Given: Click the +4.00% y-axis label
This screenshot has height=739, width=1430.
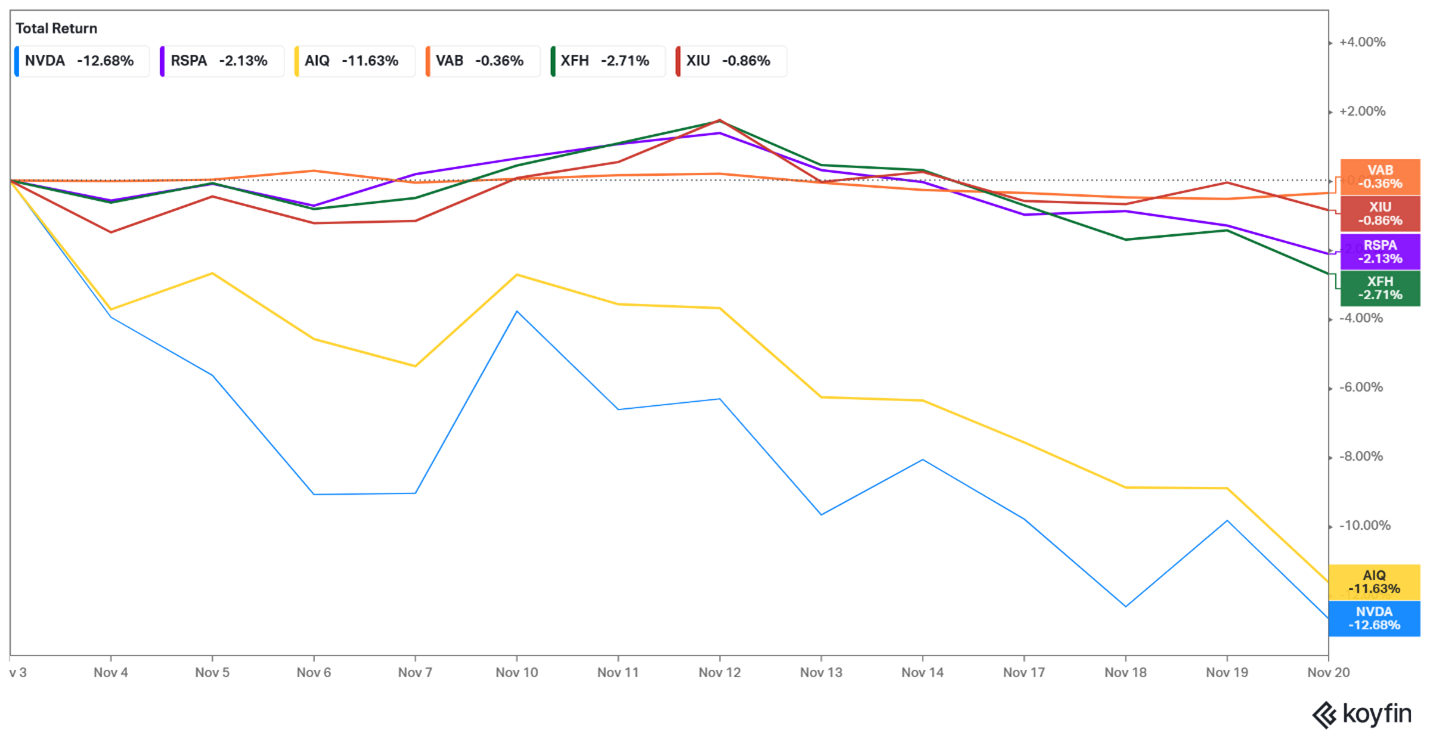Looking at the screenshot, I should tap(1362, 42).
